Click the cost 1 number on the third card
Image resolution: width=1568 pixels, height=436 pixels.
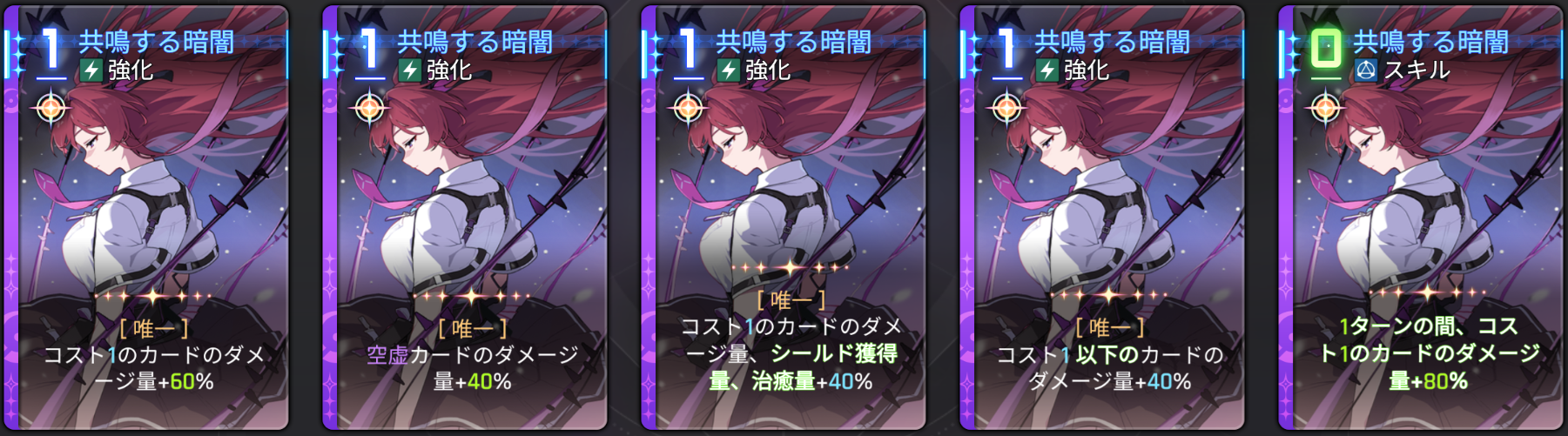pyautogui.click(x=689, y=47)
